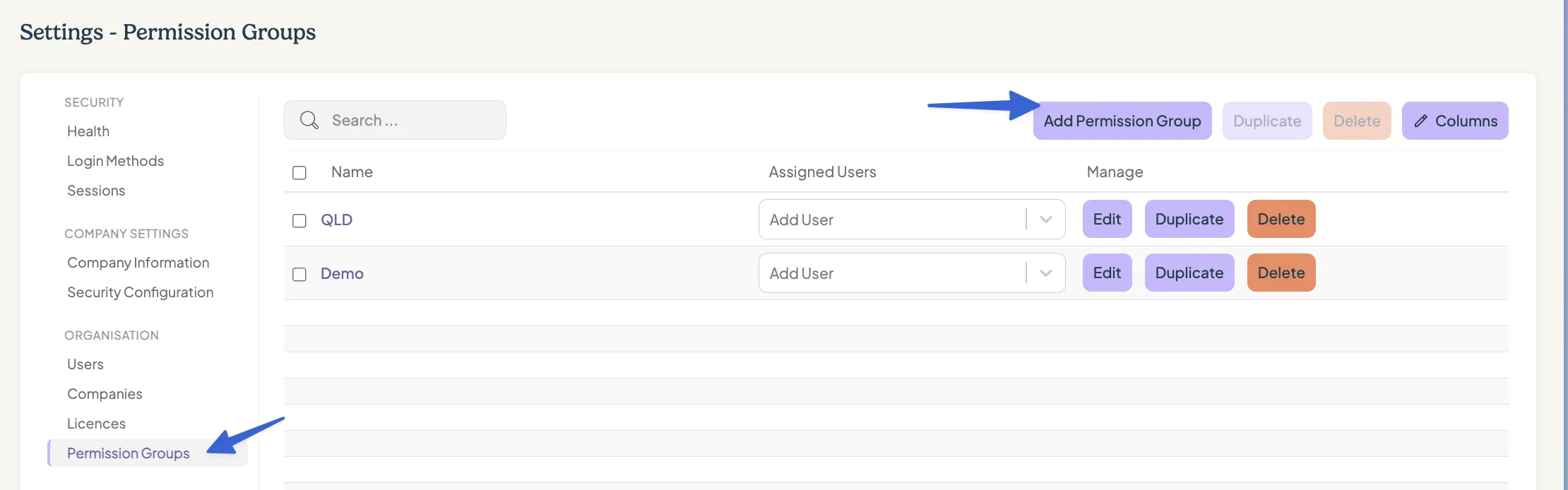
Task: Select Permission Groups in the sidebar
Action: click(x=148, y=453)
